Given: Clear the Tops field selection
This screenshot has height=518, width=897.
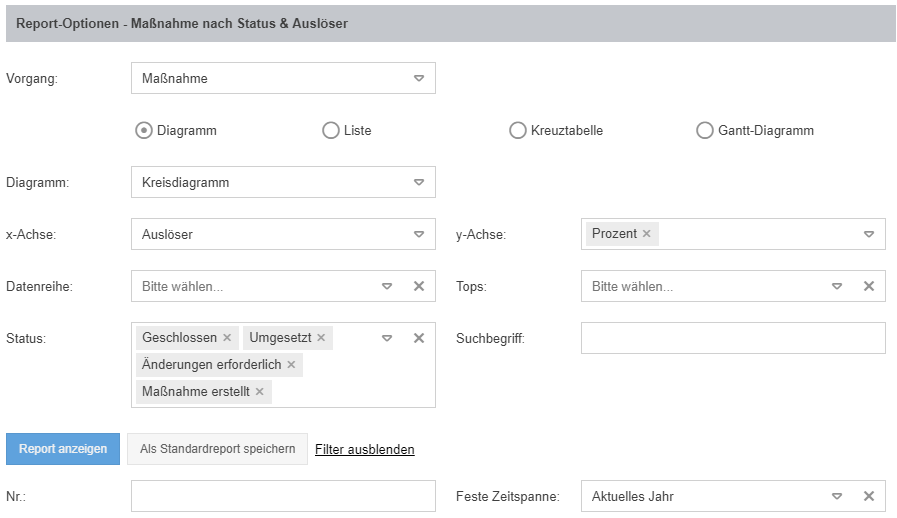Looking at the screenshot, I should tap(869, 286).
